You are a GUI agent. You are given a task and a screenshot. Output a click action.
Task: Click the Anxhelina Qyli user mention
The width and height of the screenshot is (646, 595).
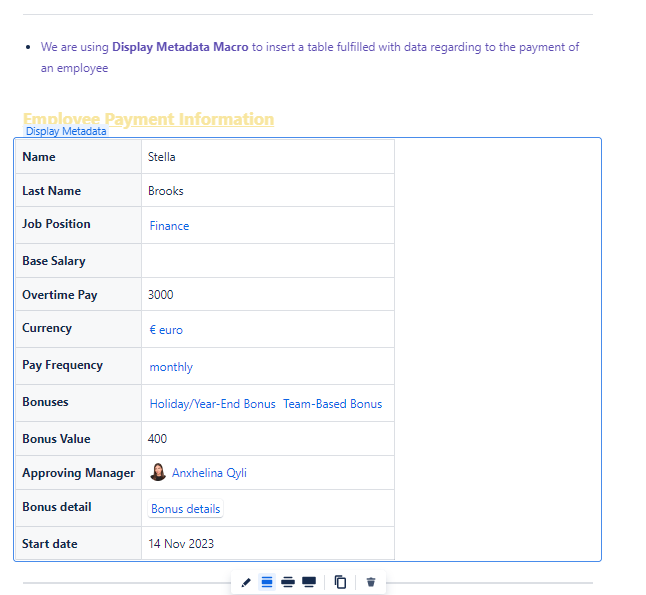209,473
